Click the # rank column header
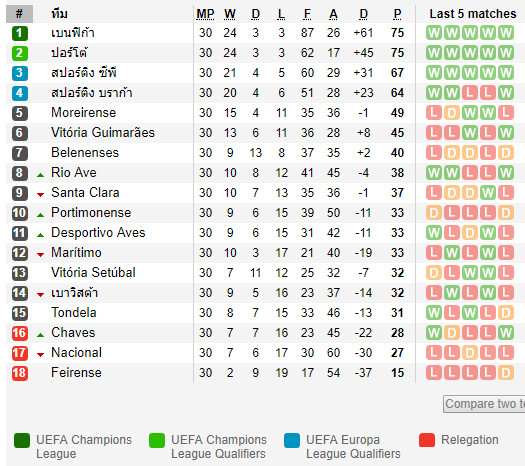 tap(19, 14)
